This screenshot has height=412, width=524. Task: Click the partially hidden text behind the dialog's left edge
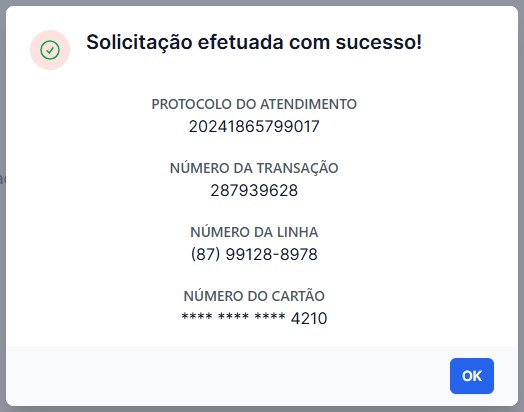[x=3, y=179]
